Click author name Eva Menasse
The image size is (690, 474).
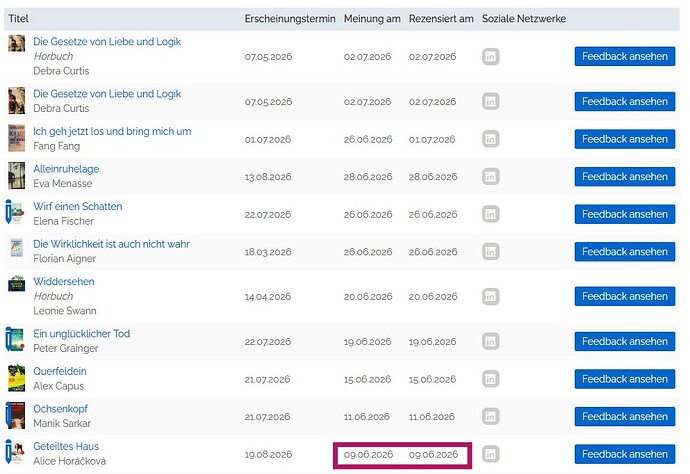click(62, 184)
